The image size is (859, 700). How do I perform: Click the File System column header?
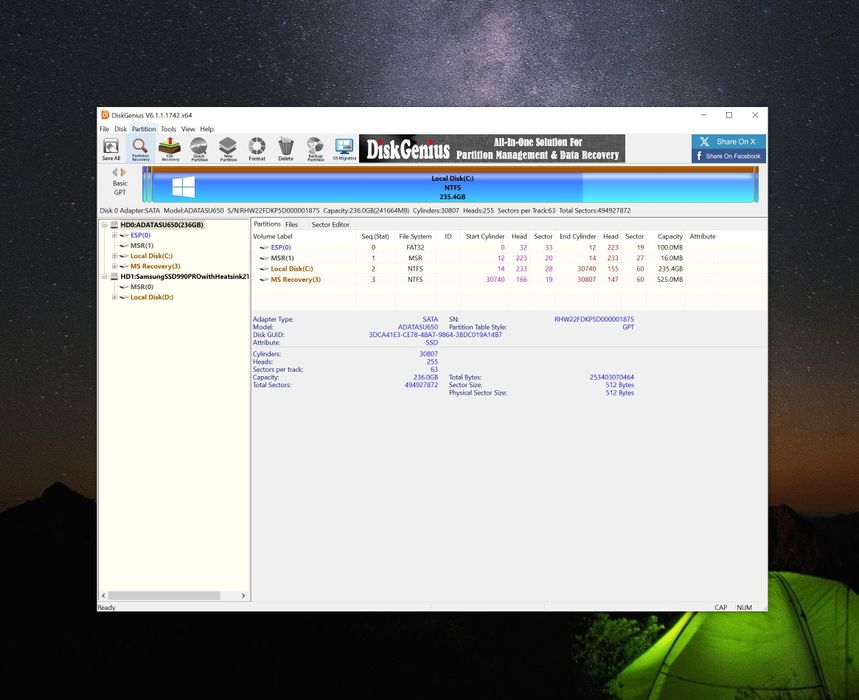pos(415,237)
